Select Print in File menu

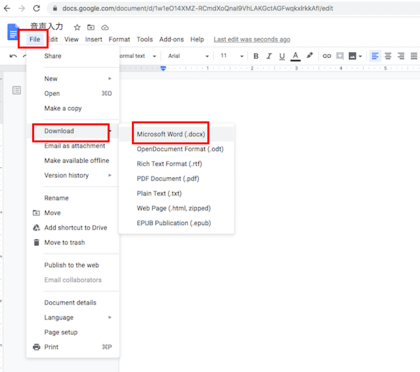click(73, 347)
